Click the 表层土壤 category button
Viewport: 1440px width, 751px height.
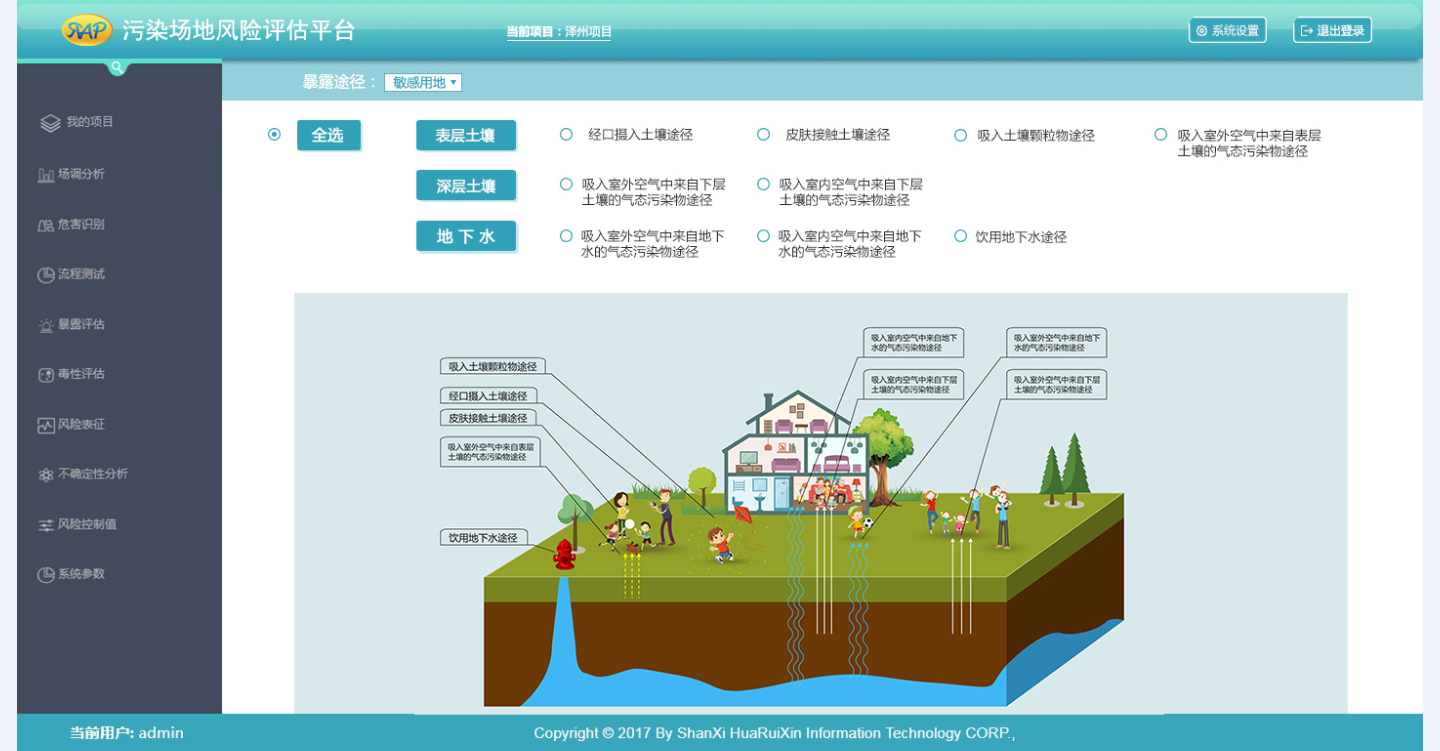click(x=466, y=136)
